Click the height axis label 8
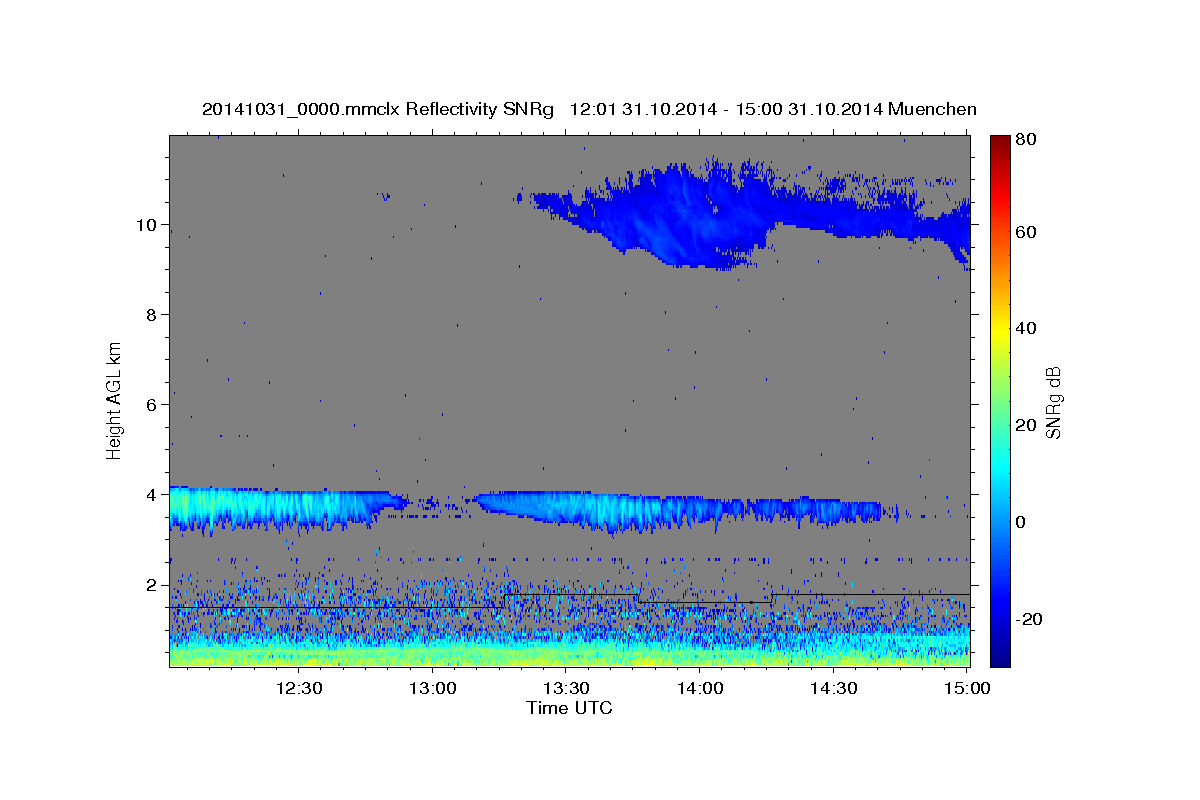Image resolution: width=1200 pixels, height=800 pixels. pyautogui.click(x=151, y=314)
